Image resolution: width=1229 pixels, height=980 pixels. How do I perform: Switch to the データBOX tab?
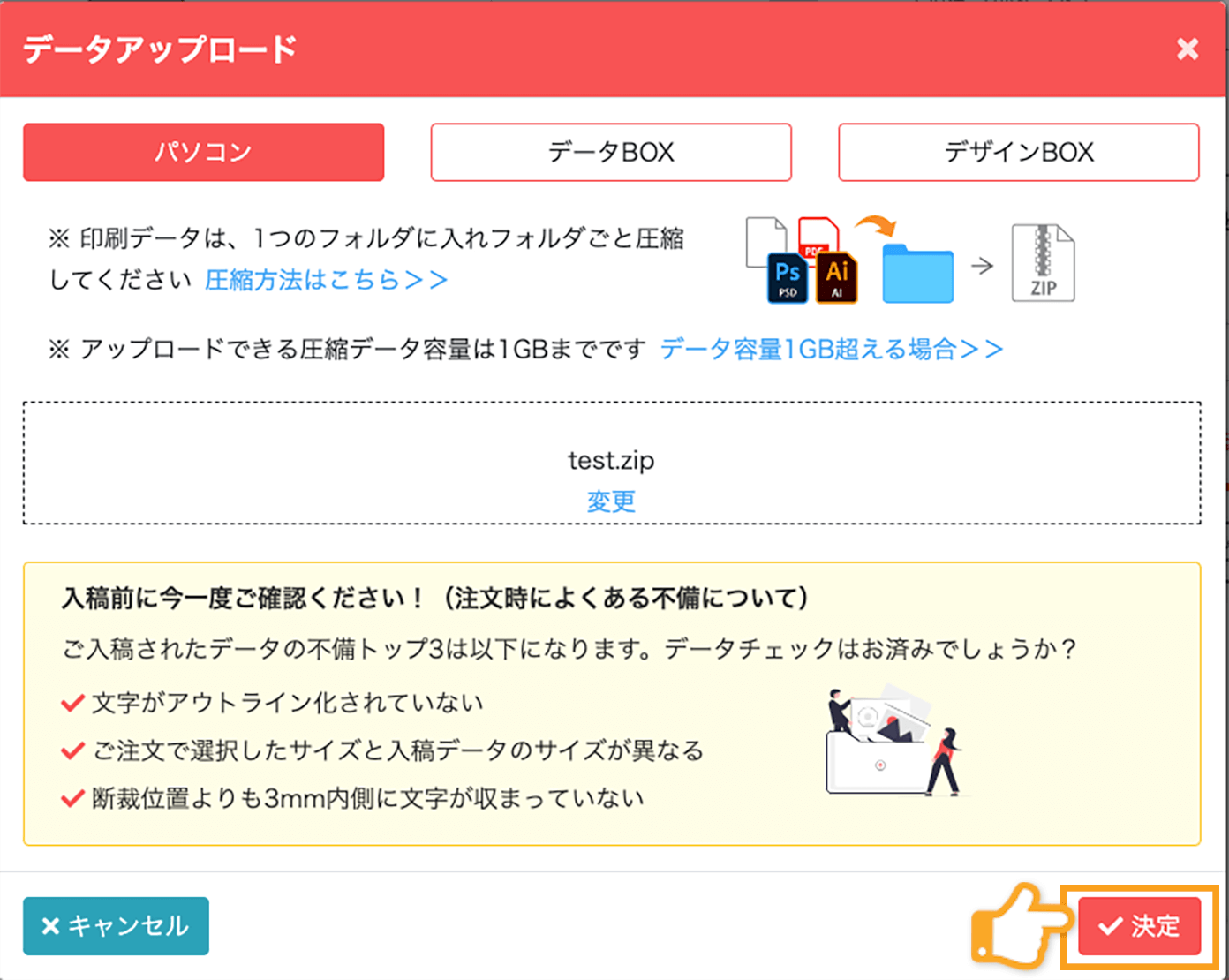point(610,152)
